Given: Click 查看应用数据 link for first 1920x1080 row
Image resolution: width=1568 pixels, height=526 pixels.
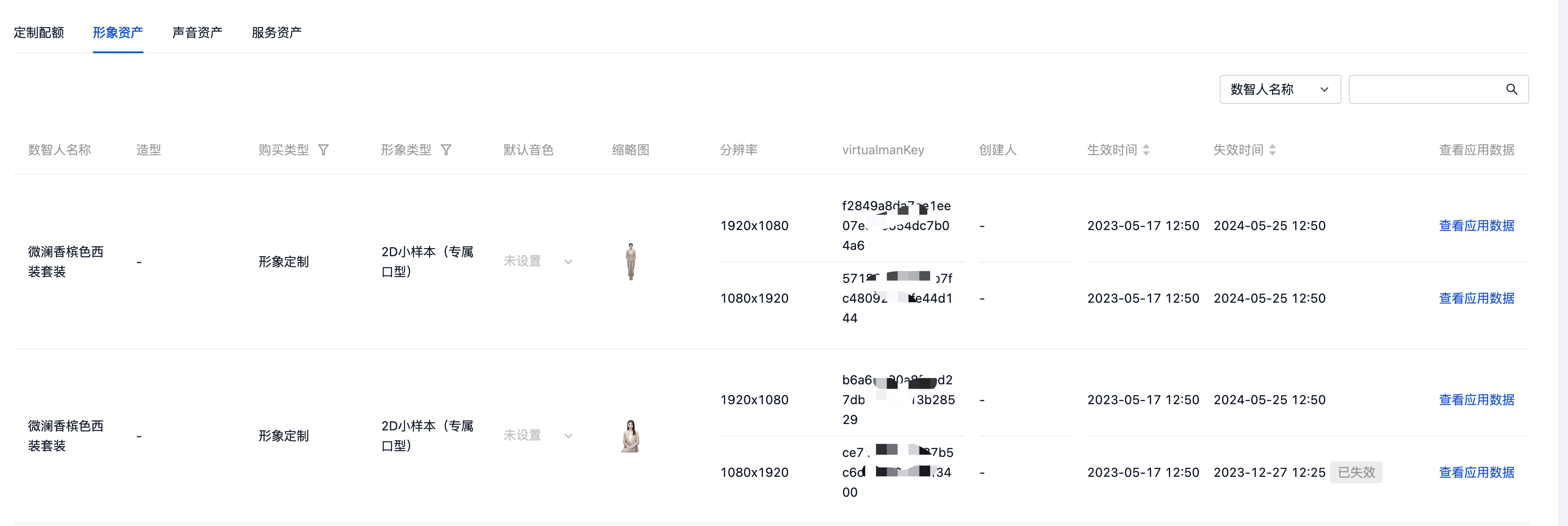Looking at the screenshot, I should [x=1476, y=226].
